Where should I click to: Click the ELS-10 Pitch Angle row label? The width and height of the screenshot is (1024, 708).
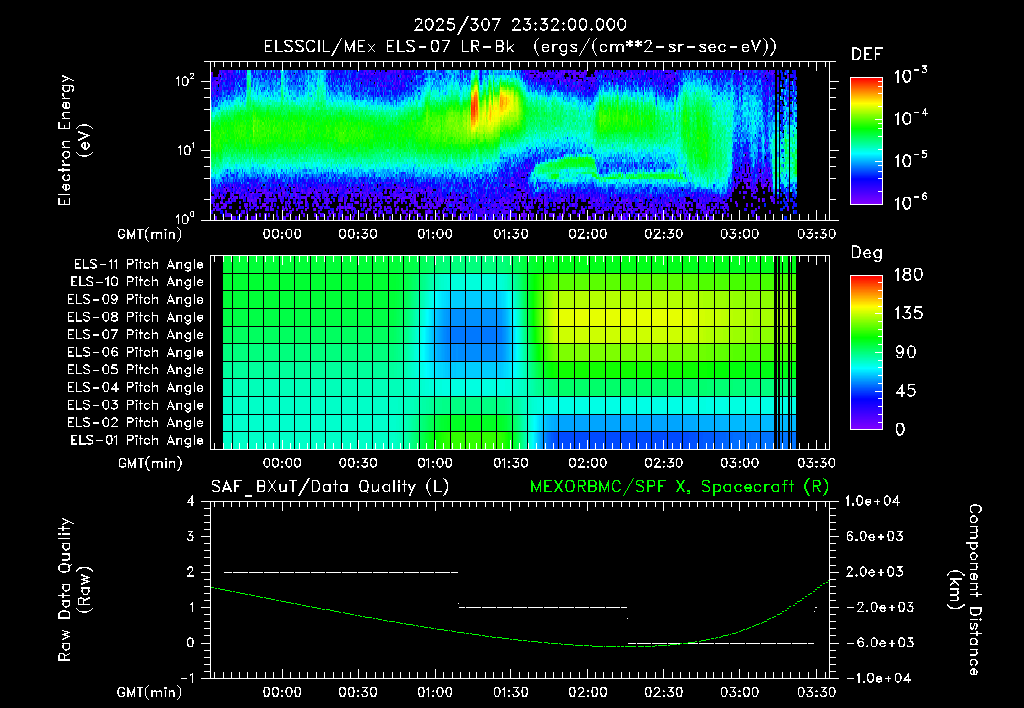tap(137, 282)
